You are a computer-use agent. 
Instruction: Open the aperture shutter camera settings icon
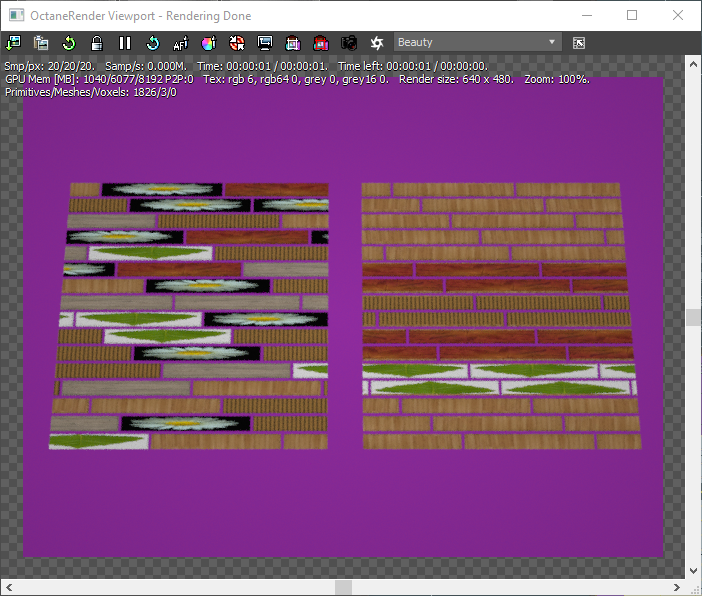click(377, 43)
